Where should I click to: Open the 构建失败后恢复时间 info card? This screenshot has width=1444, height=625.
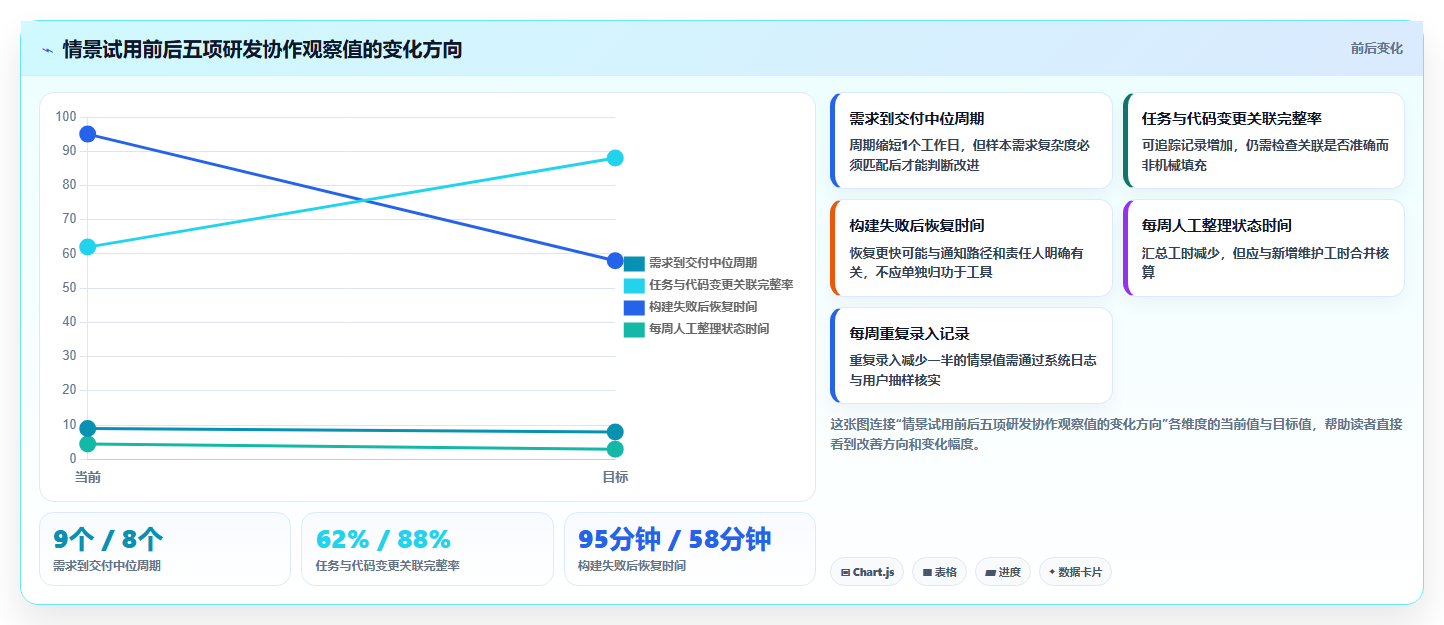click(x=971, y=248)
